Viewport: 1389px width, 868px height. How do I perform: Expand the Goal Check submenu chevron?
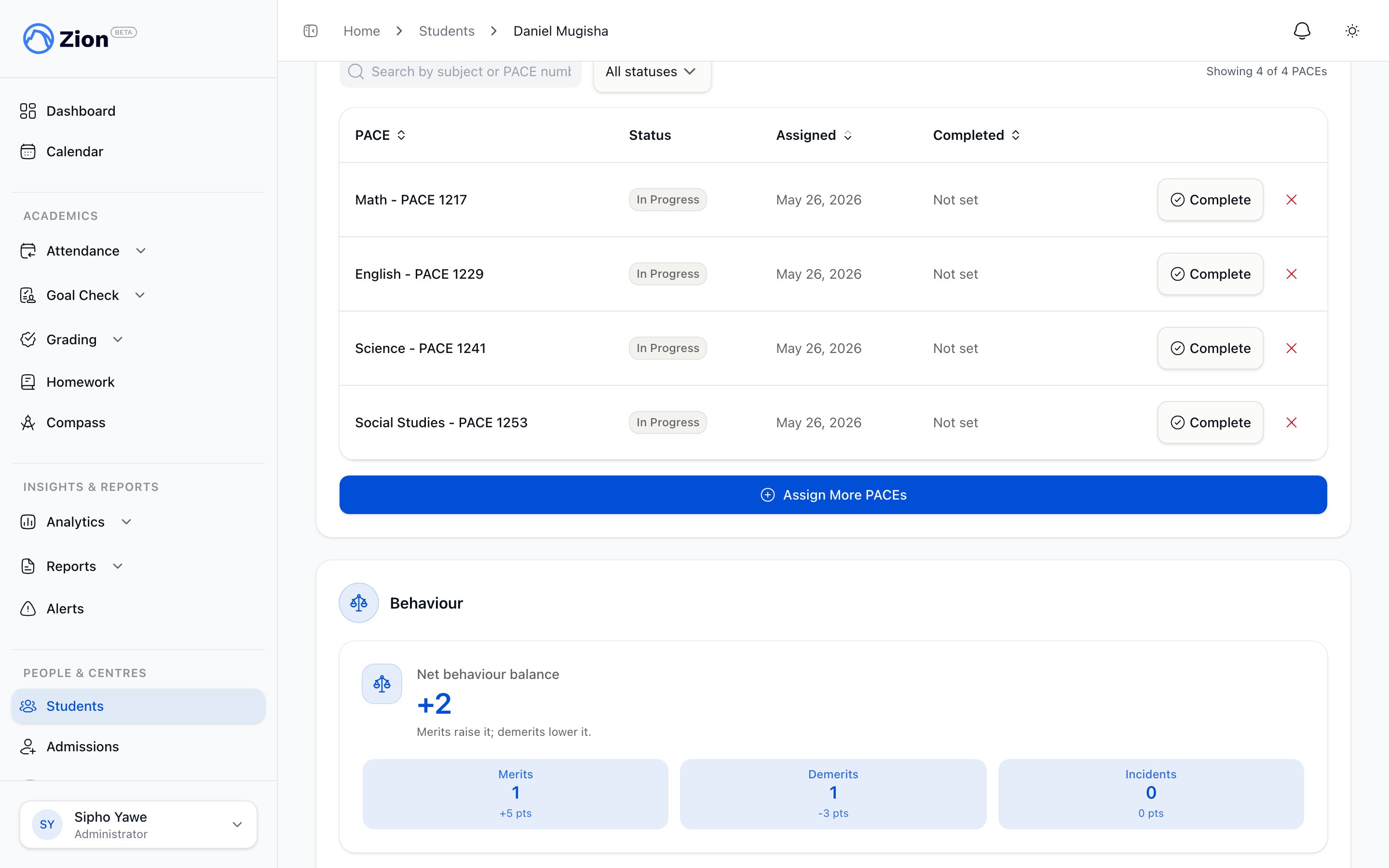point(140,295)
